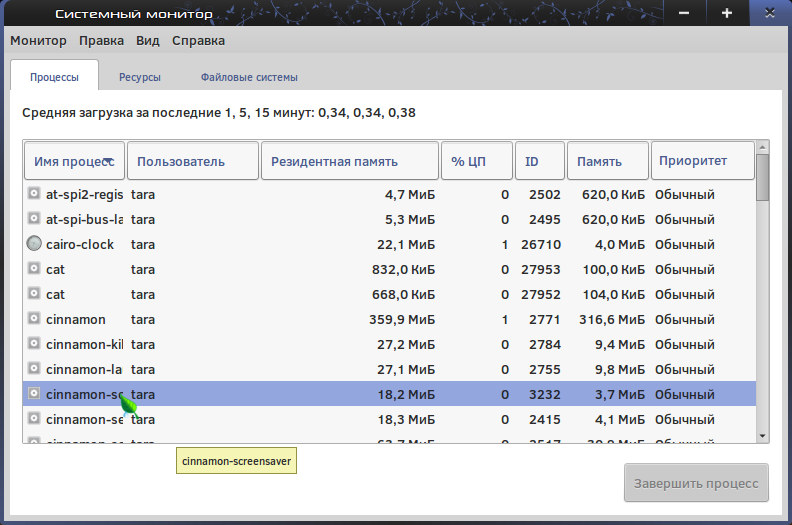Click the cairo-clock process icon
The image size is (792, 525).
[x=34, y=244]
